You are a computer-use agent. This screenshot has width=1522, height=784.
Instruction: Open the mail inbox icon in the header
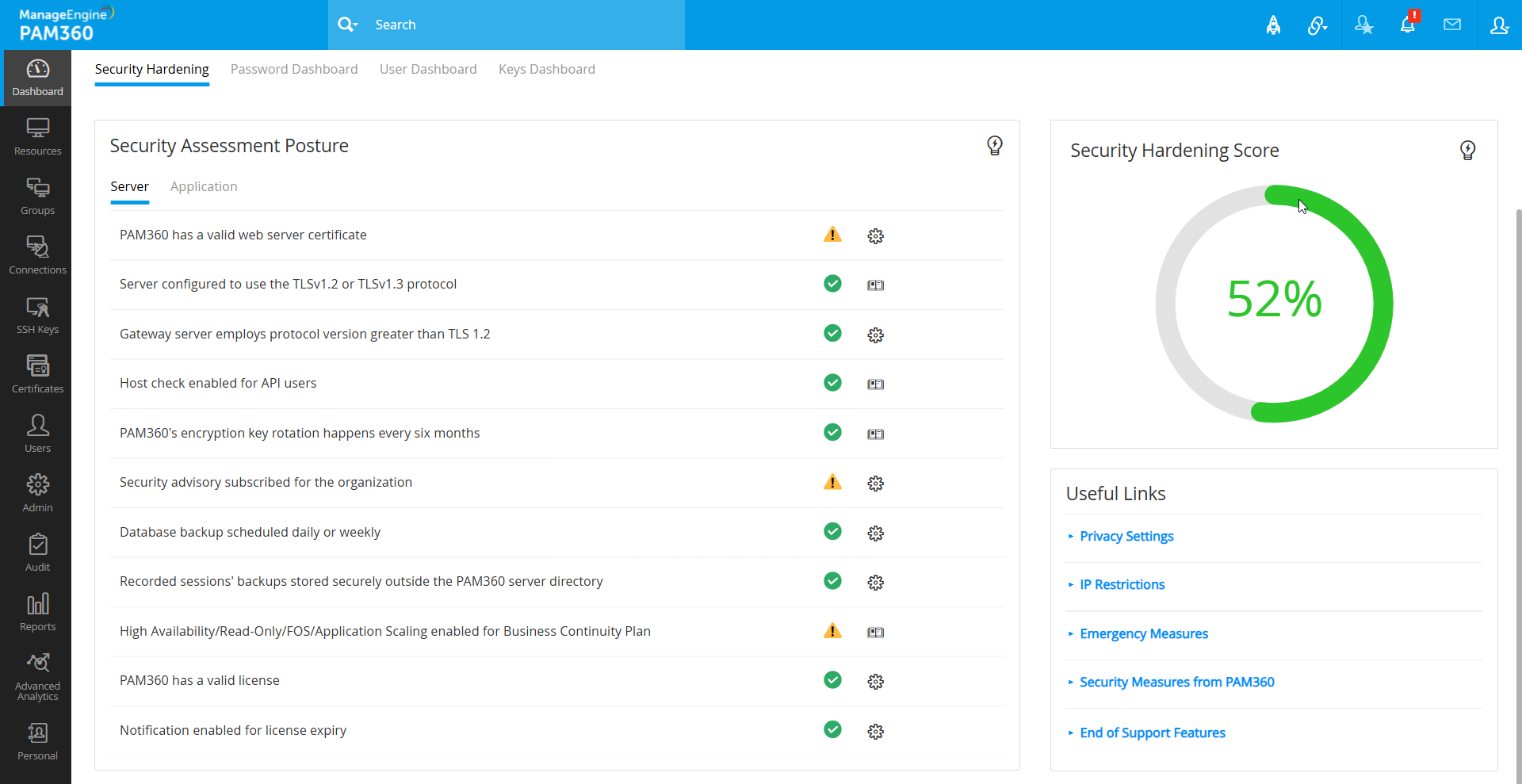point(1453,25)
